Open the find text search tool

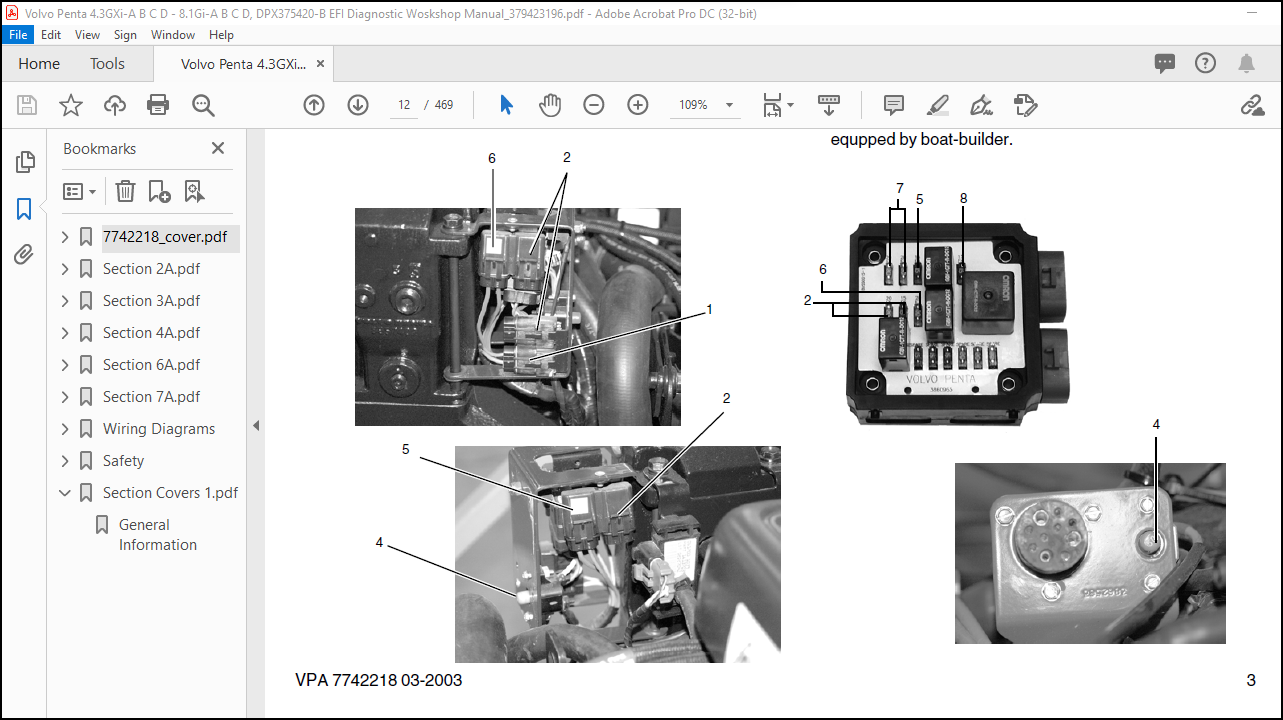coord(203,105)
